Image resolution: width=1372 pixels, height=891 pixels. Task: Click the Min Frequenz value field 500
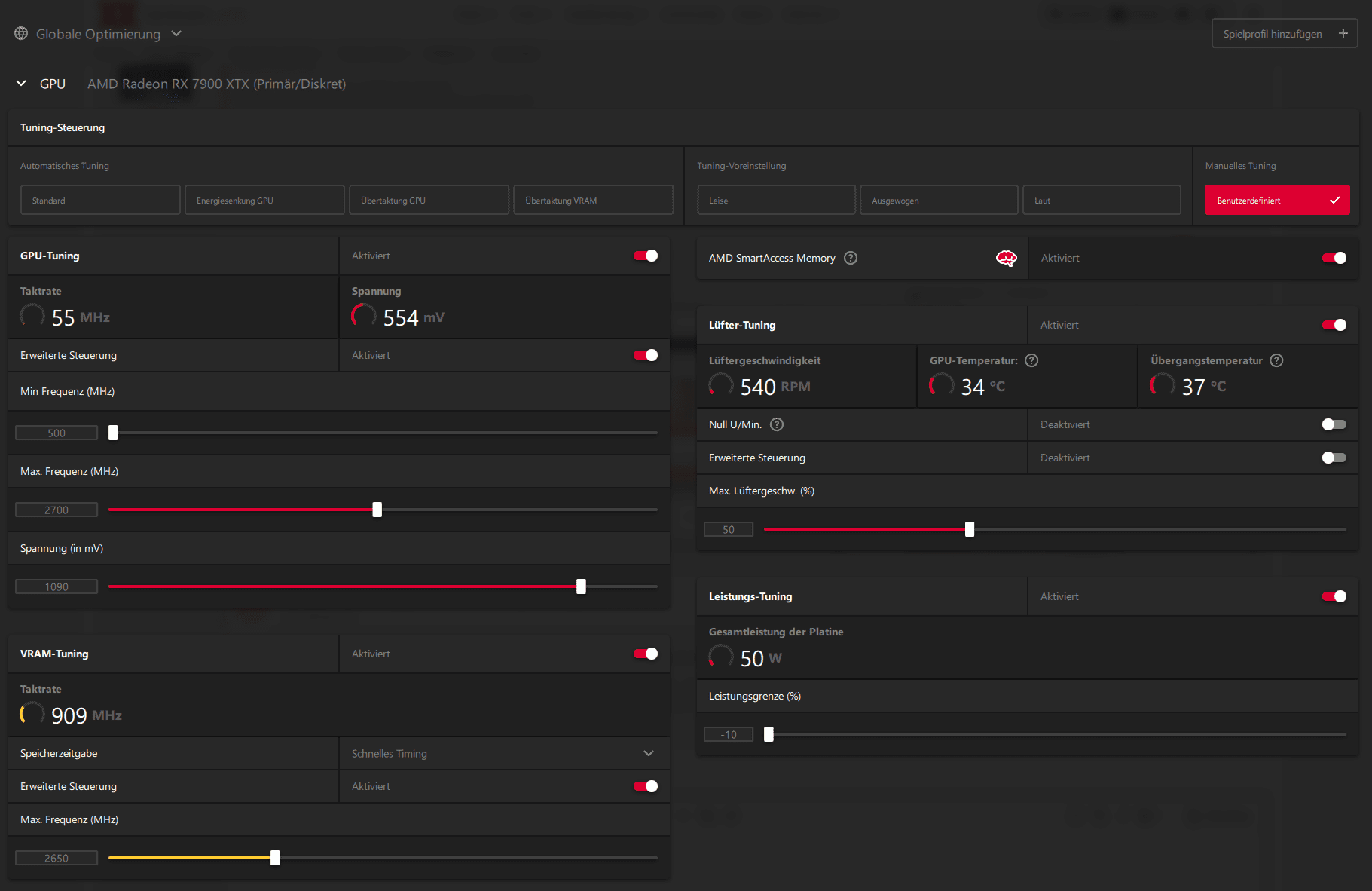[57, 433]
